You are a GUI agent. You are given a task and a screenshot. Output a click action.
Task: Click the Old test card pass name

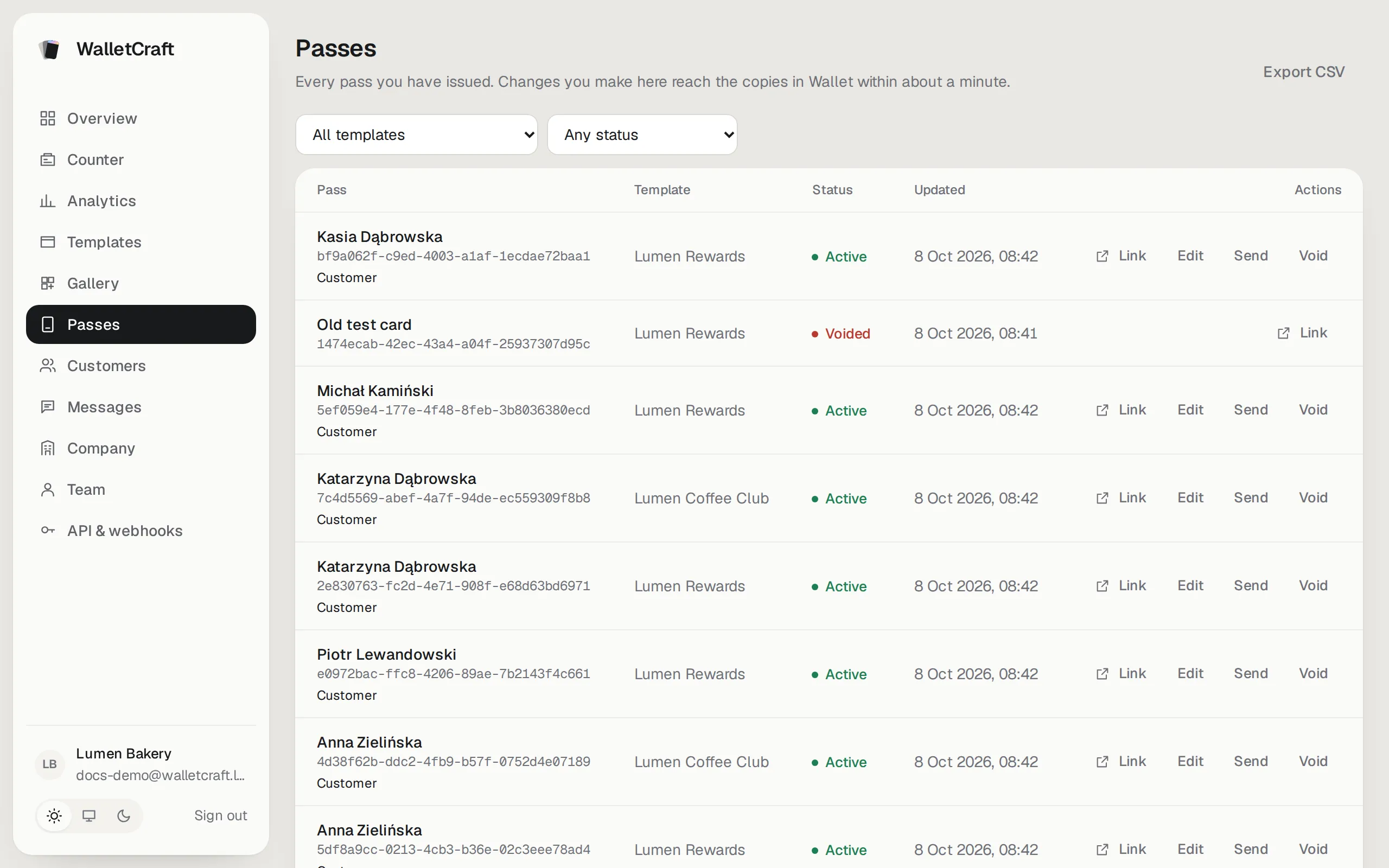click(x=364, y=324)
